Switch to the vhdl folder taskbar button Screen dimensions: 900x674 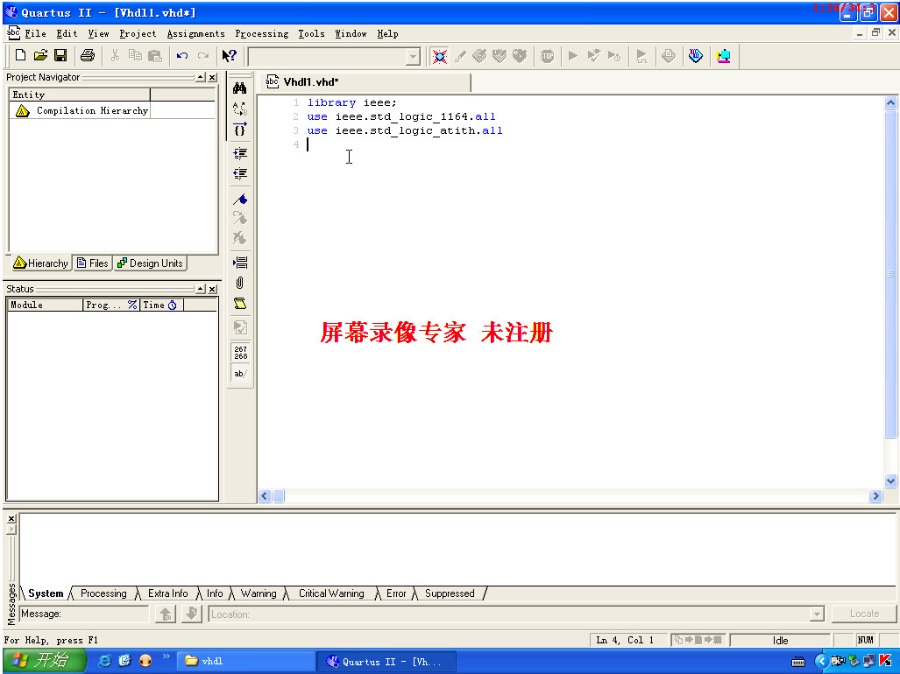point(245,661)
